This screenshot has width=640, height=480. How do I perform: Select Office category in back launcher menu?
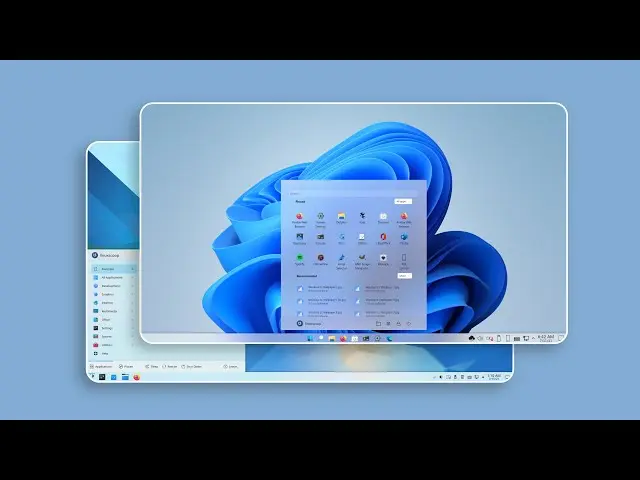[x=113, y=320]
